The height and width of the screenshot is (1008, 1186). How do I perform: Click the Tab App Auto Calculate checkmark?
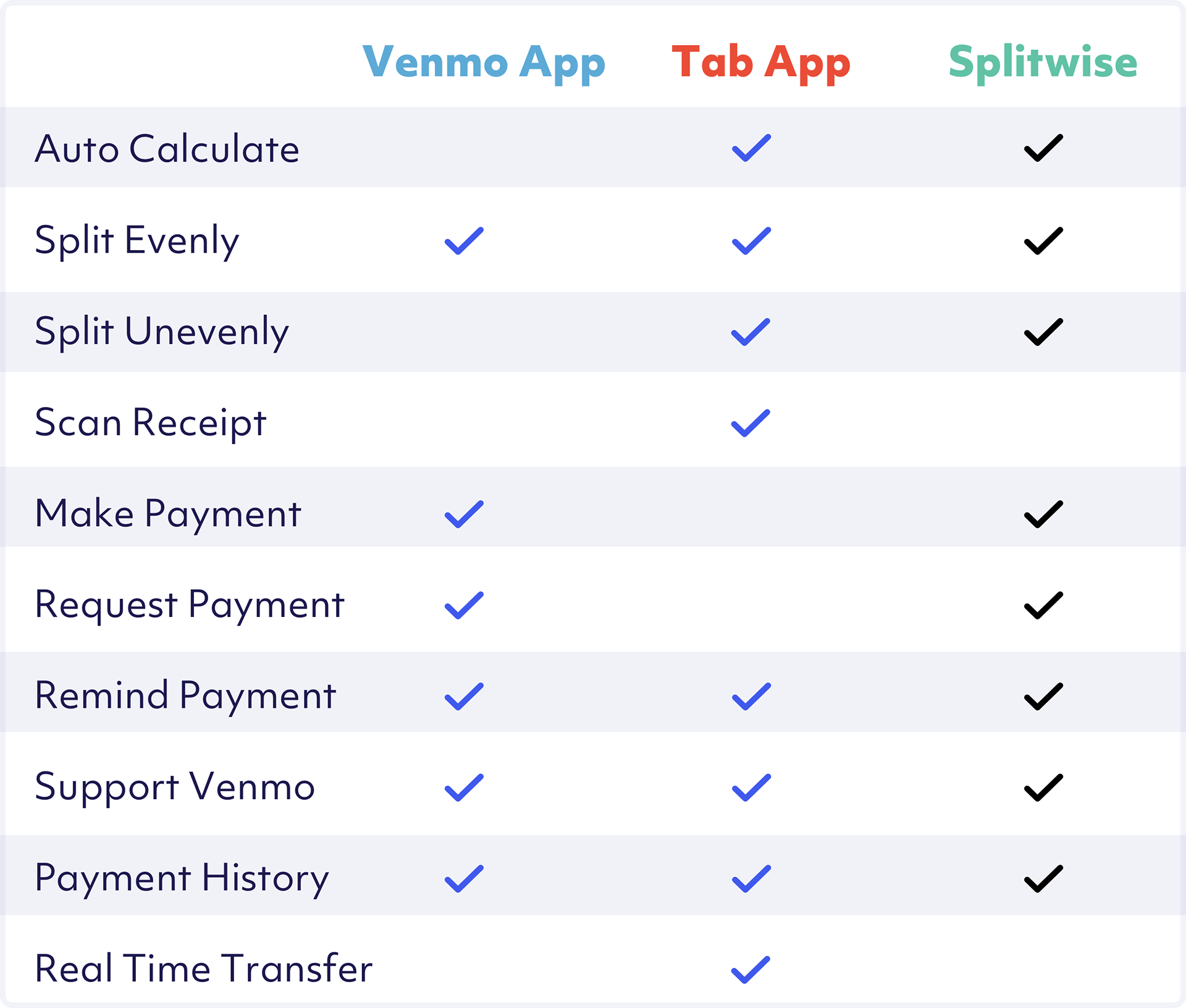(751, 148)
